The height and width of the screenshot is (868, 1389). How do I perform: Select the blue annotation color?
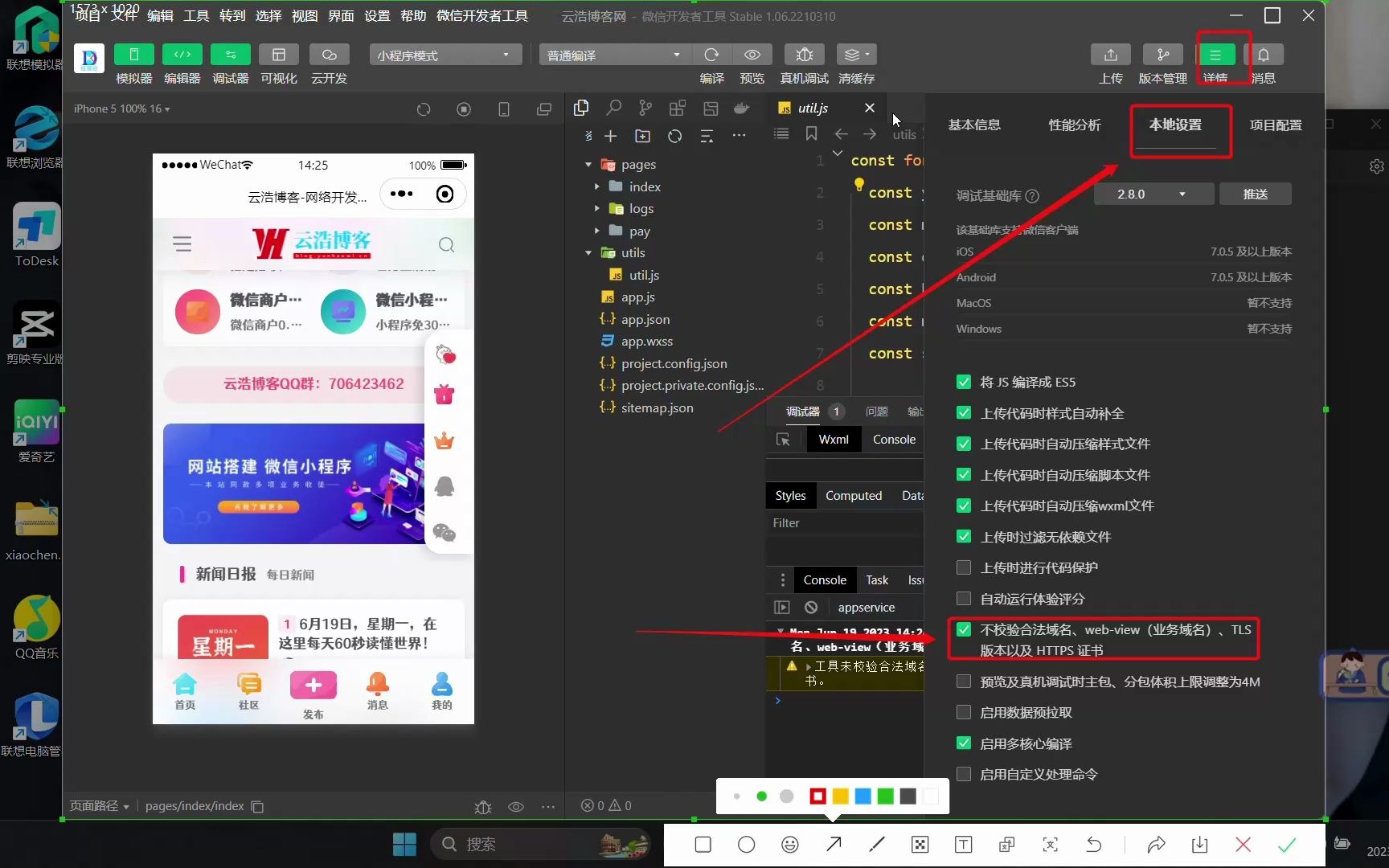pyautogui.click(x=863, y=796)
